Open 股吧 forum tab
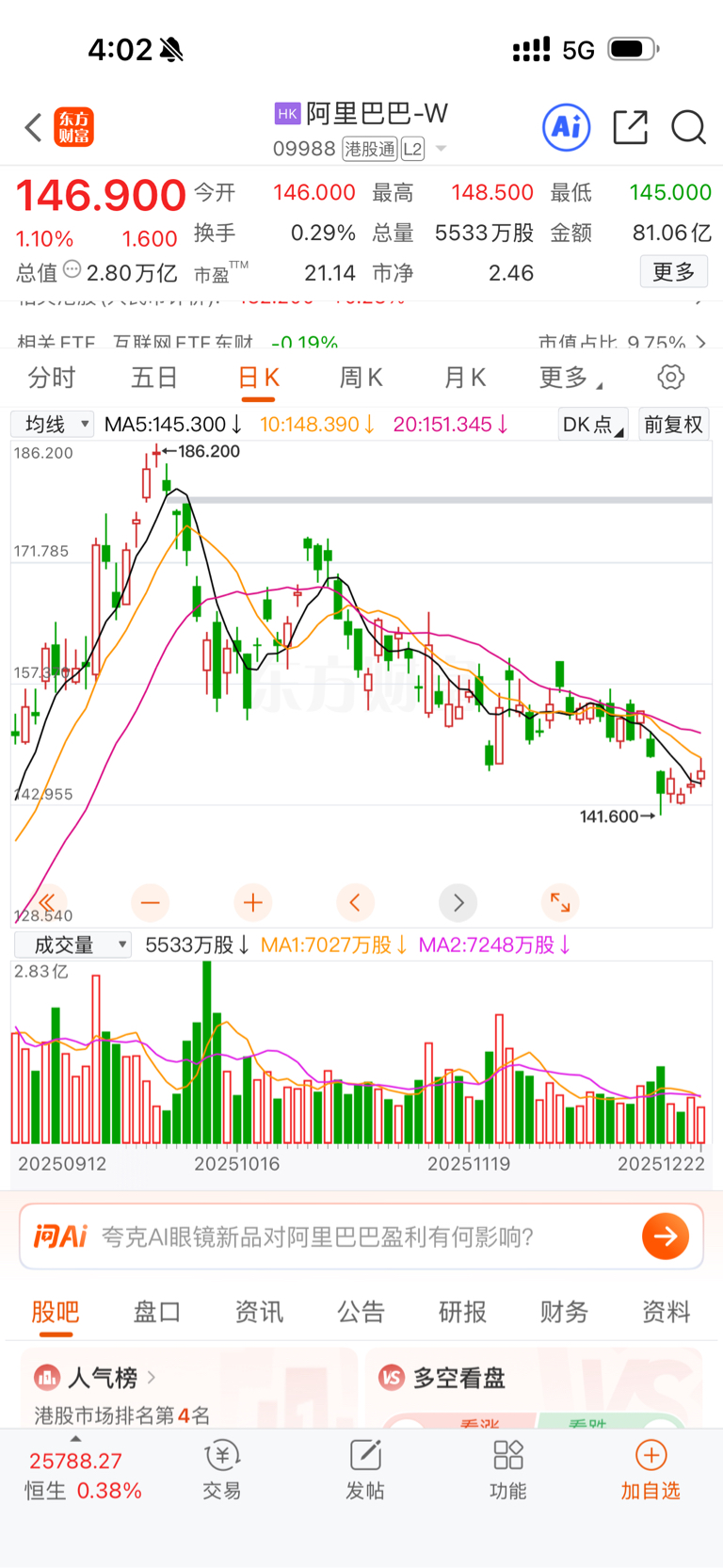Image resolution: width=723 pixels, height=1568 pixels. click(56, 1312)
